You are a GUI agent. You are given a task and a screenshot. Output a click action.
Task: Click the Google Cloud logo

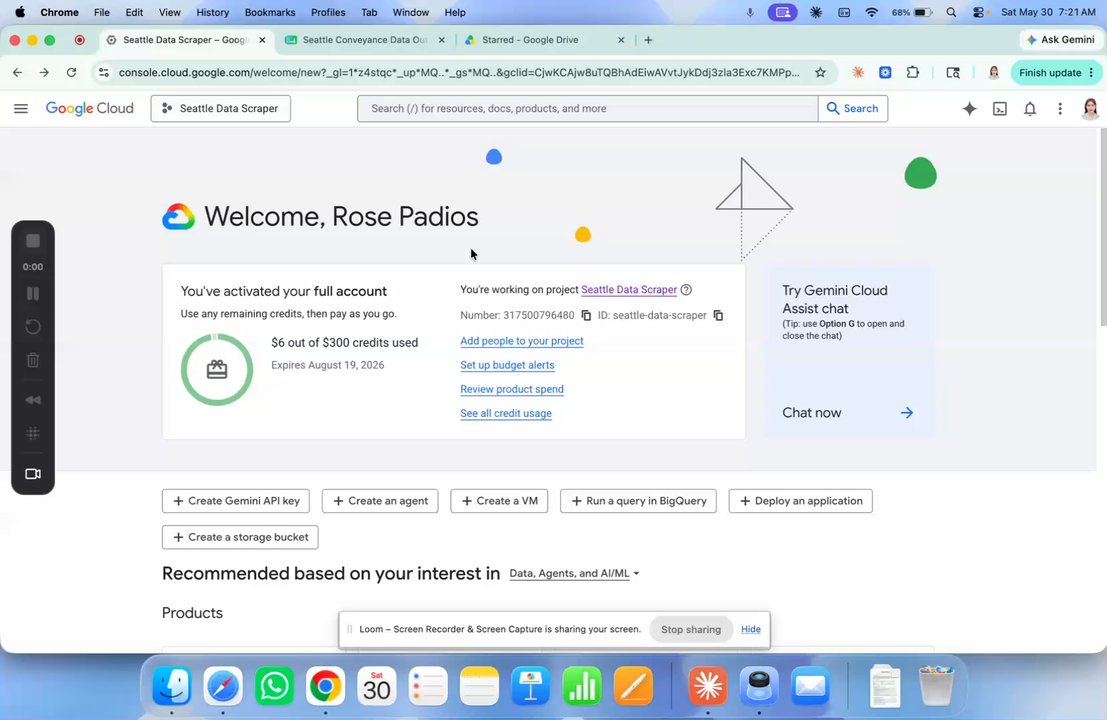90,109
